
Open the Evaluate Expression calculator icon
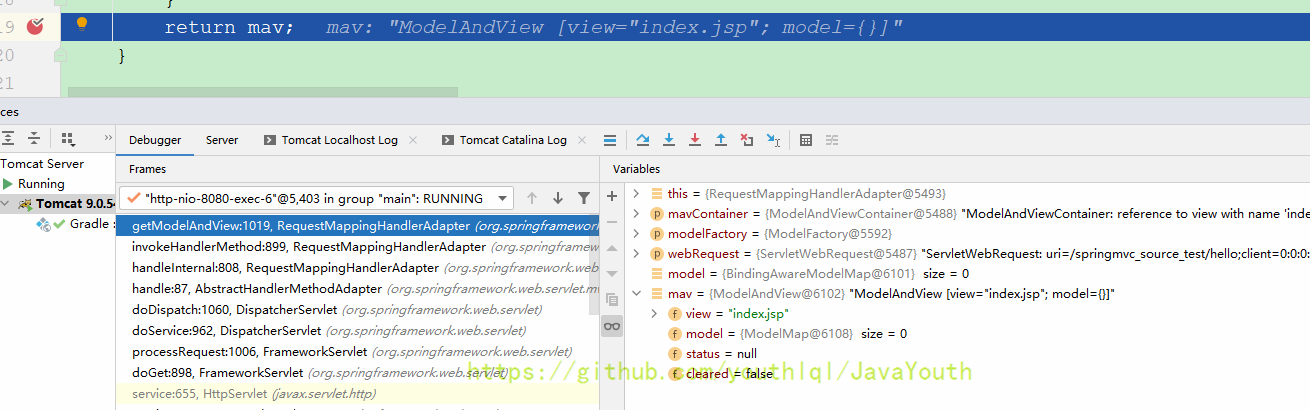[x=806, y=140]
